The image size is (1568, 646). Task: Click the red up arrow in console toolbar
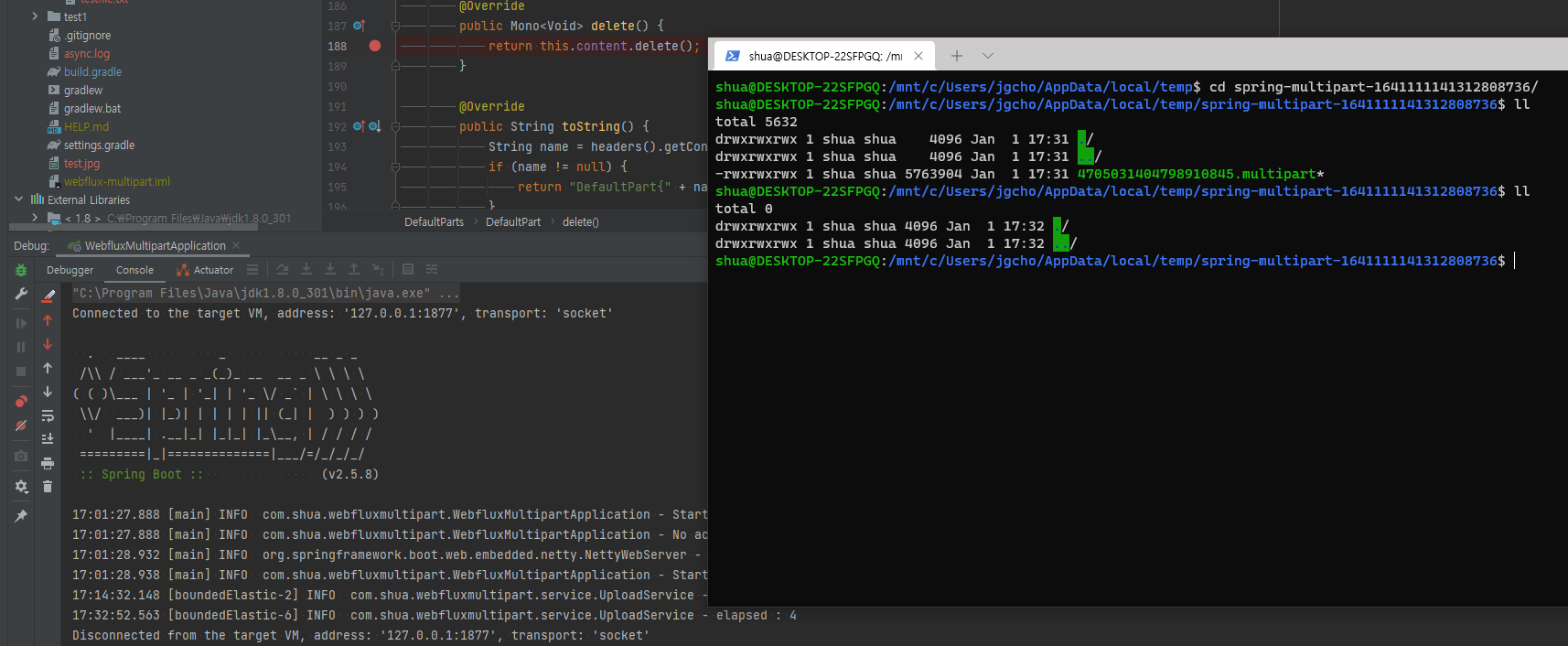(48, 320)
